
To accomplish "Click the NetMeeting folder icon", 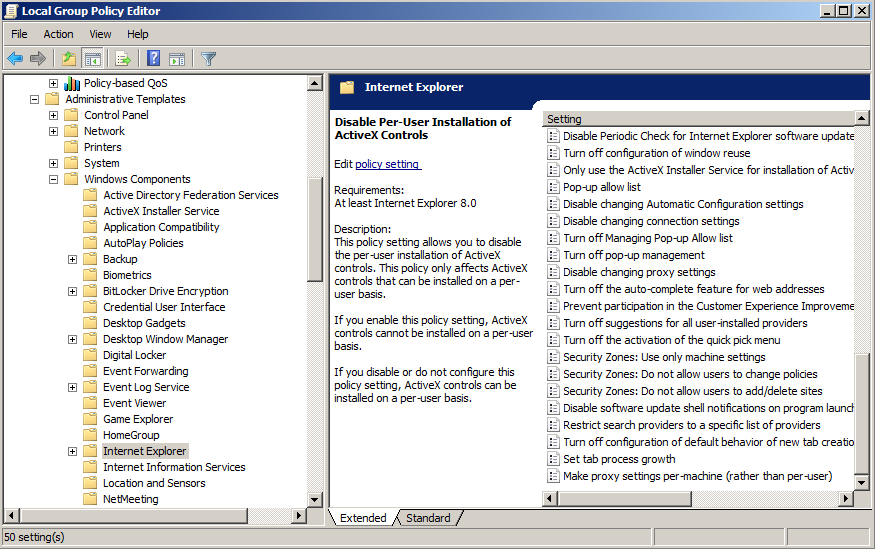I will point(90,499).
